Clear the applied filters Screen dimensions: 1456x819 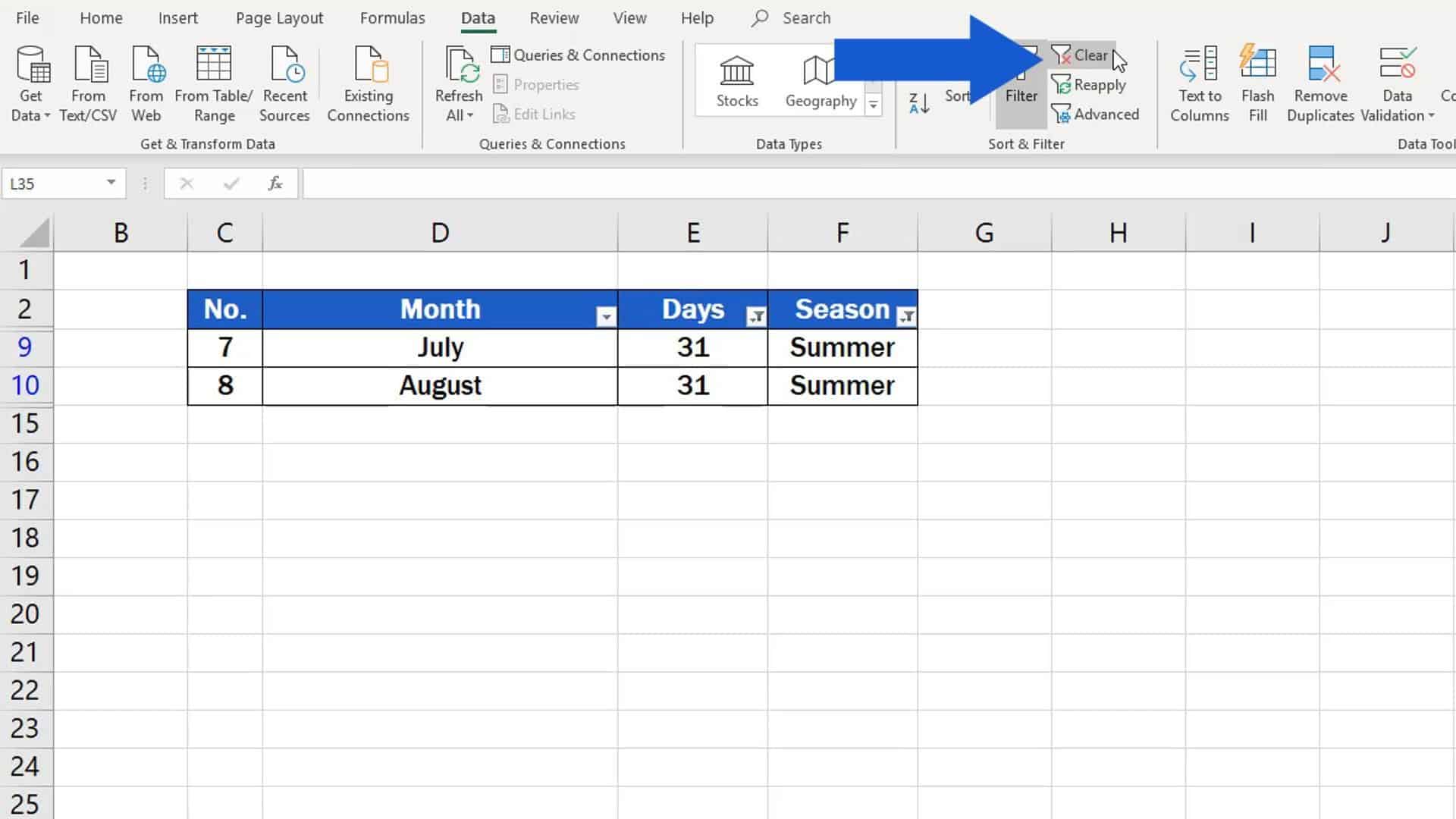1080,55
